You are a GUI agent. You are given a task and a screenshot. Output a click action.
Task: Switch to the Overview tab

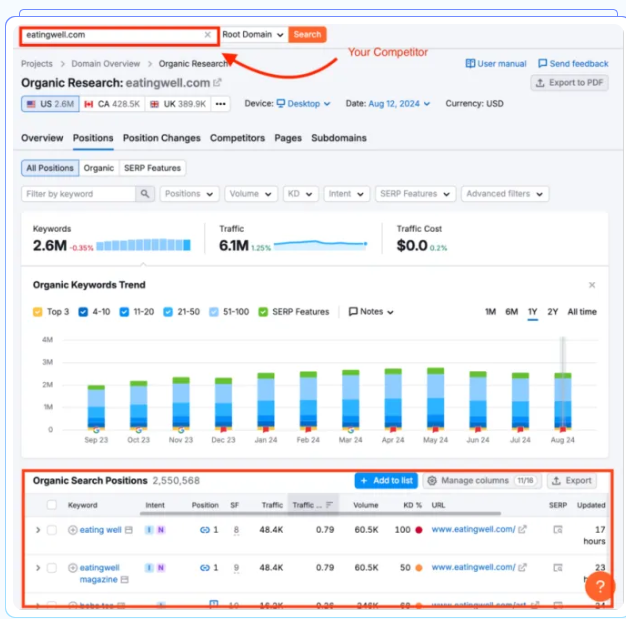pos(42,138)
